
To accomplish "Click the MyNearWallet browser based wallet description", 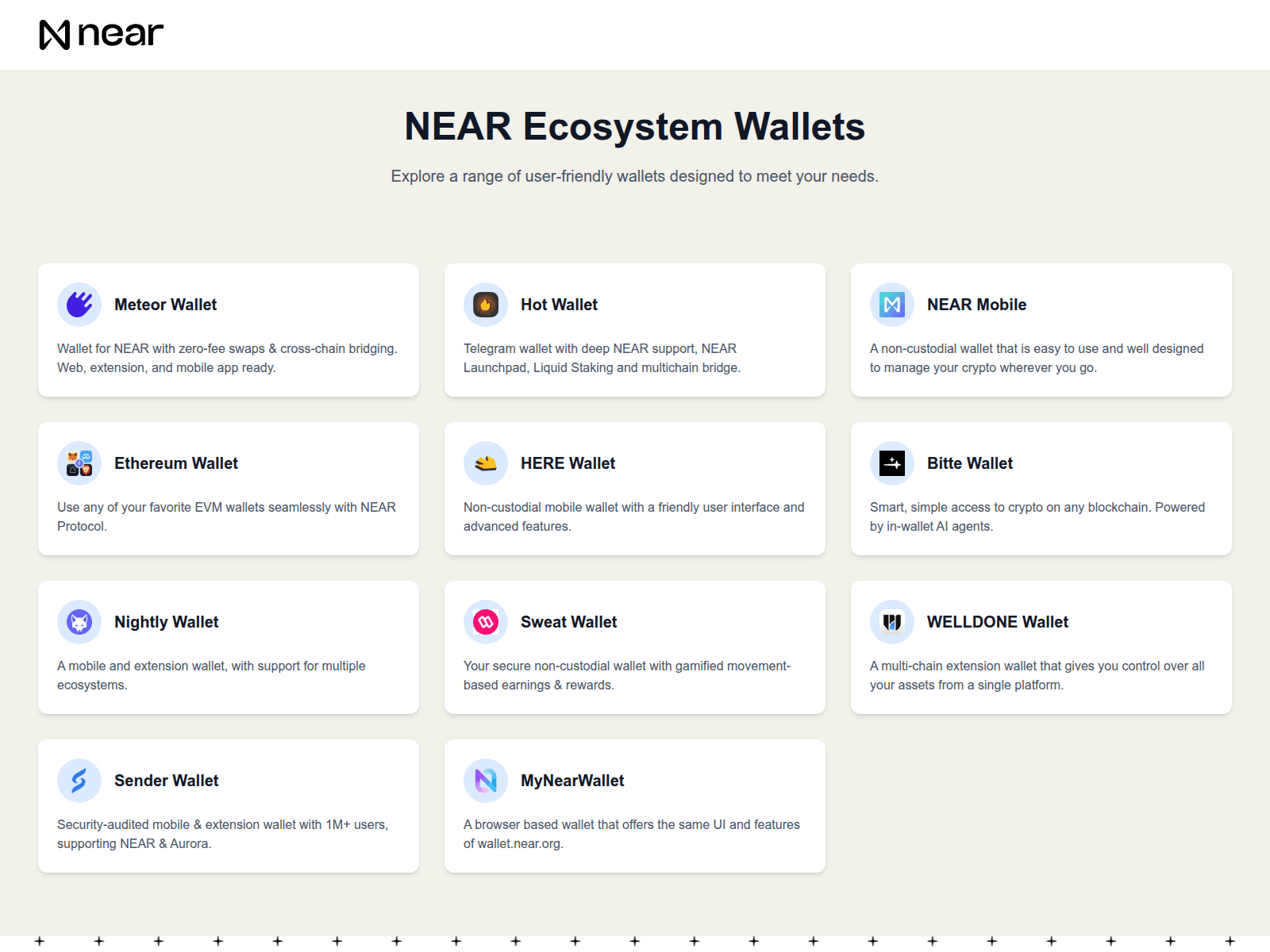I will 632,834.
